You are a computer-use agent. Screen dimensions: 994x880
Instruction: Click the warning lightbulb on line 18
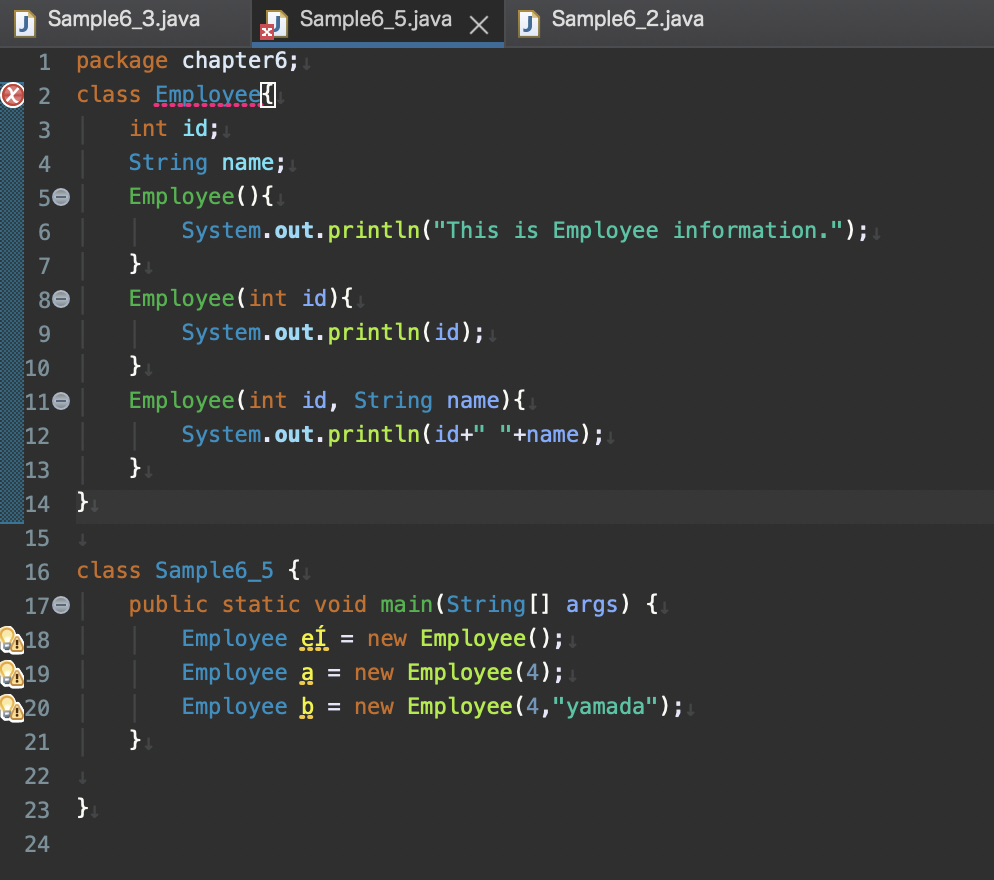(10, 639)
